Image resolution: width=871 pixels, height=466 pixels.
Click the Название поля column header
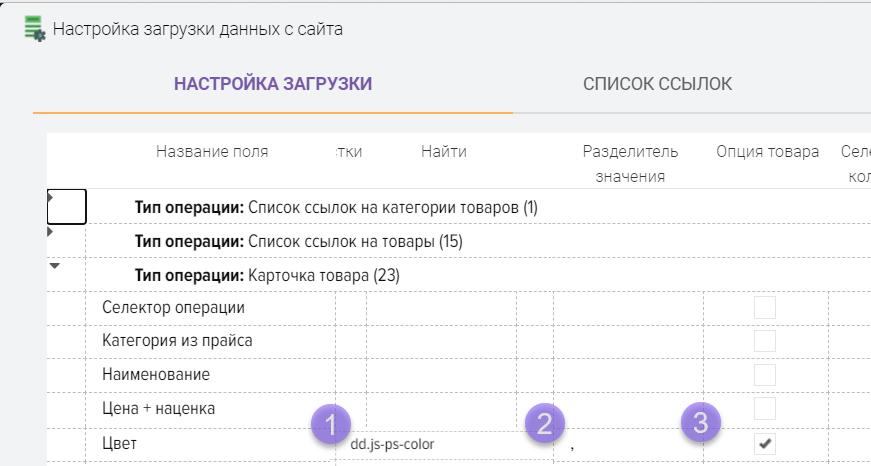(x=212, y=152)
